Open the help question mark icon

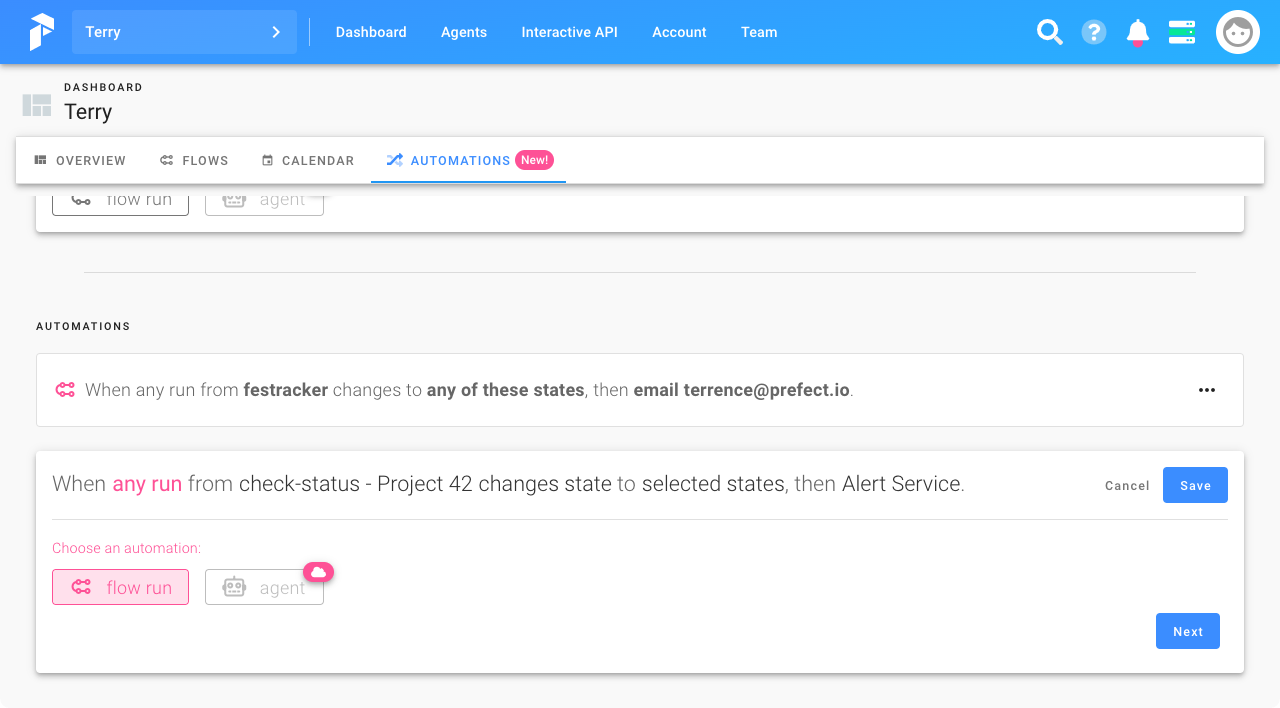coord(1094,33)
